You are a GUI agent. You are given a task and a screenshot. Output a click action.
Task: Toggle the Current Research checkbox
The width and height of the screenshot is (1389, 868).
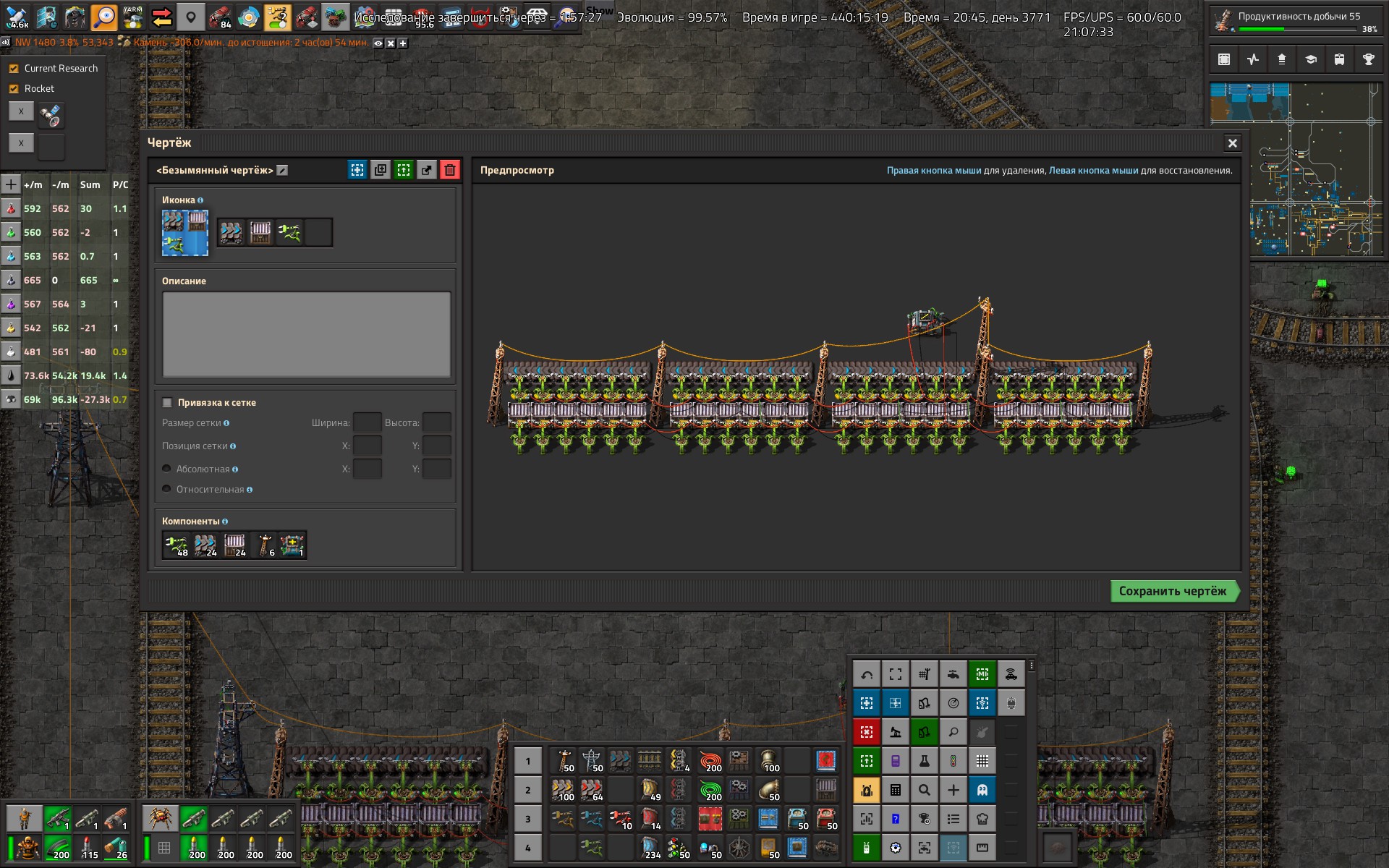[14, 69]
